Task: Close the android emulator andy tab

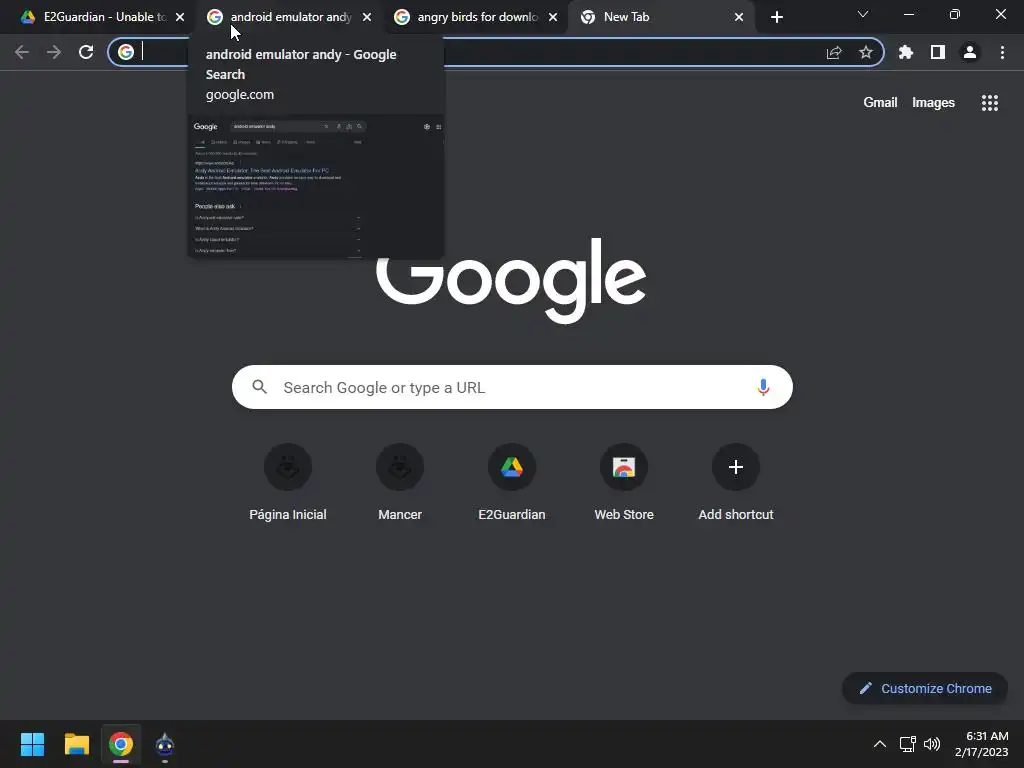Action: pyautogui.click(x=367, y=17)
